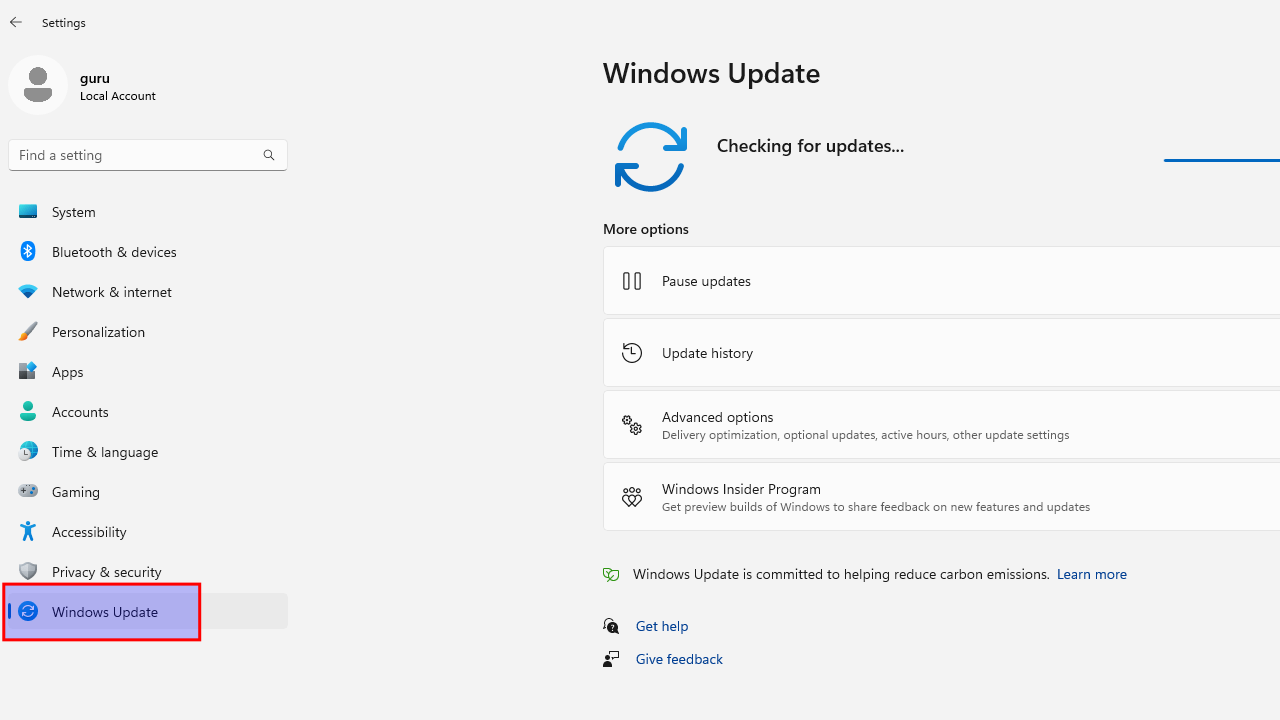Click the Bluetooth icon in the sidebar
The height and width of the screenshot is (720, 1280).
[28, 252]
